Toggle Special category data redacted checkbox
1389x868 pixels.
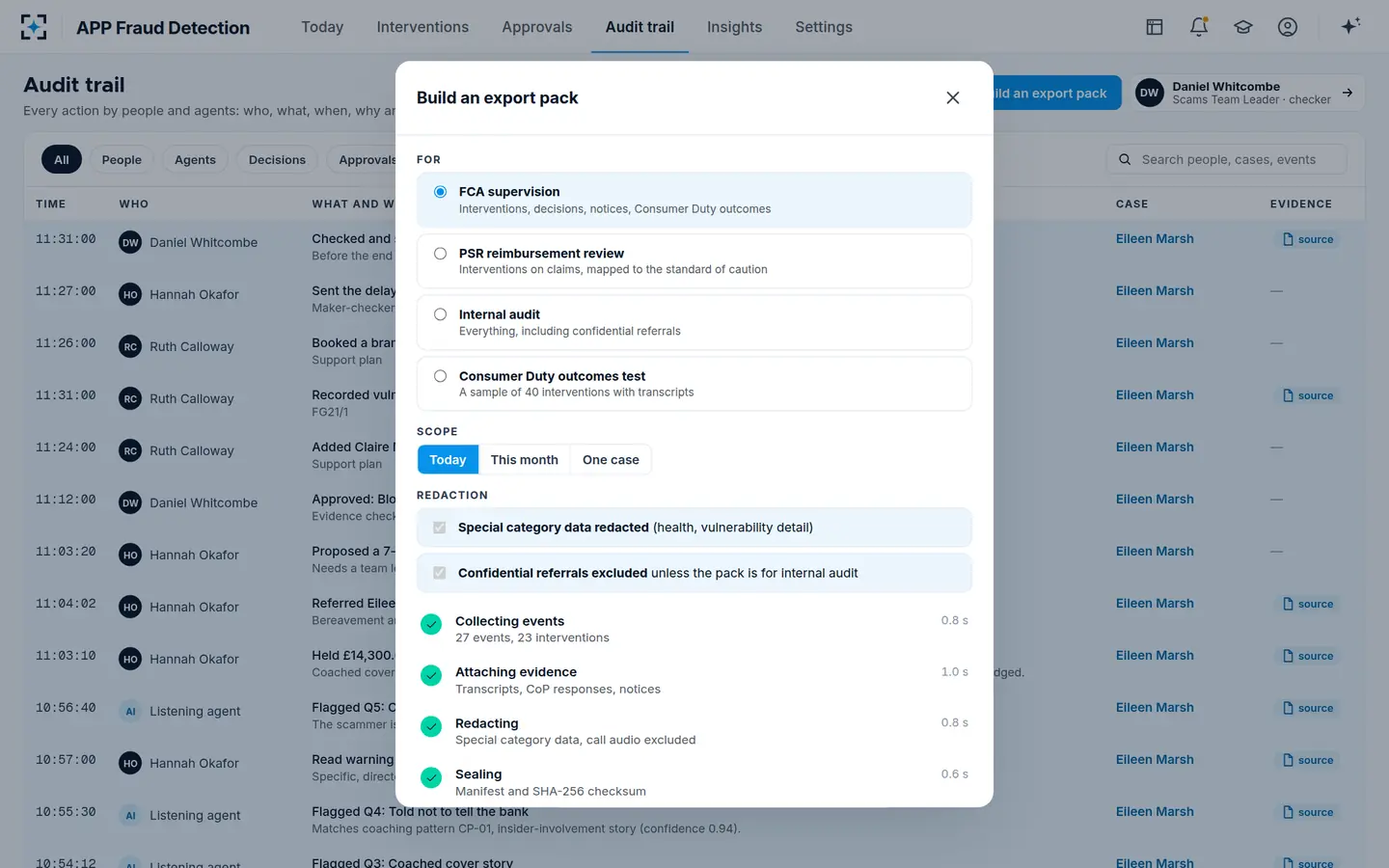pos(440,528)
